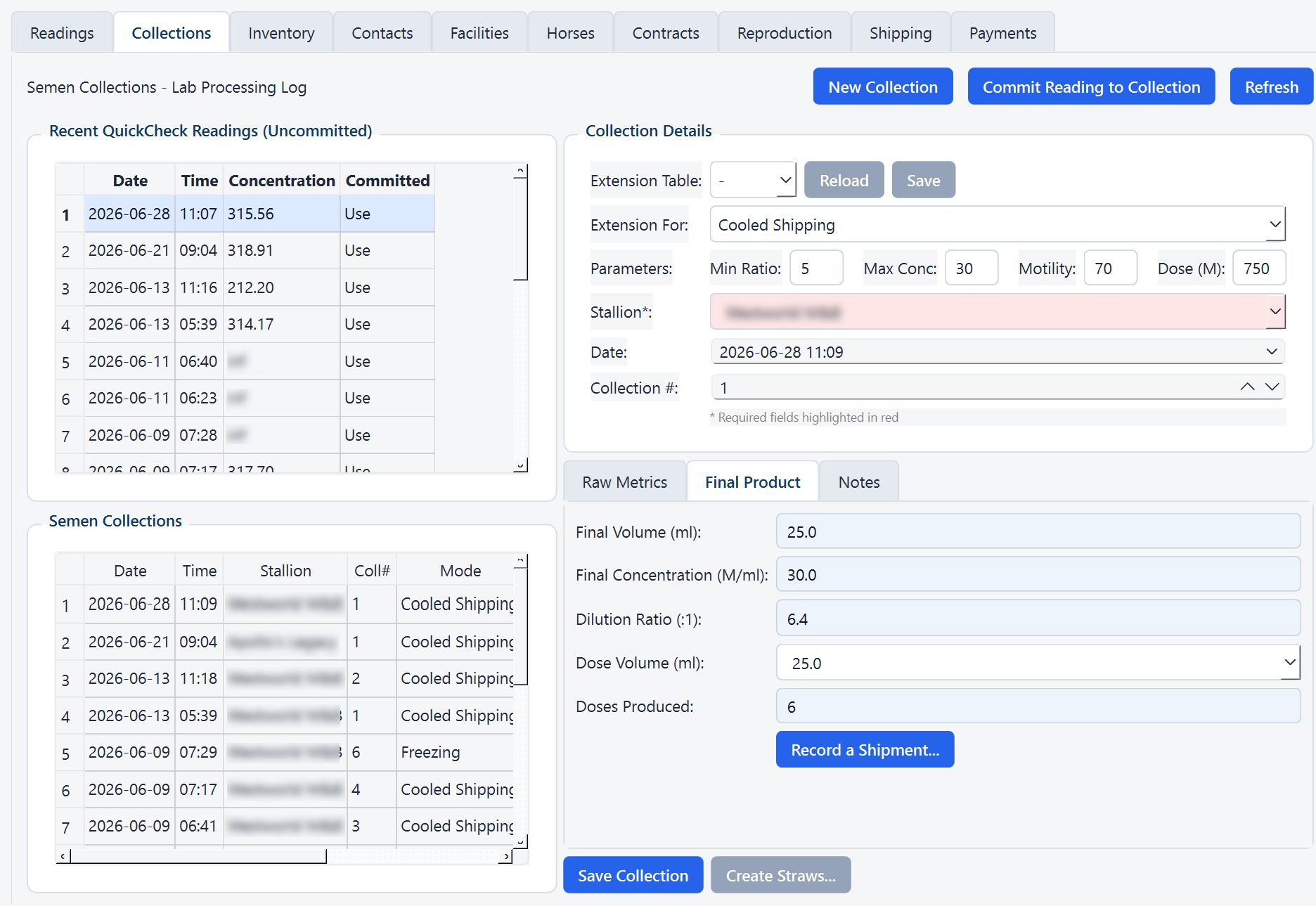Click the Reload extension table button
This screenshot has height=906, width=1316.
pos(844,180)
